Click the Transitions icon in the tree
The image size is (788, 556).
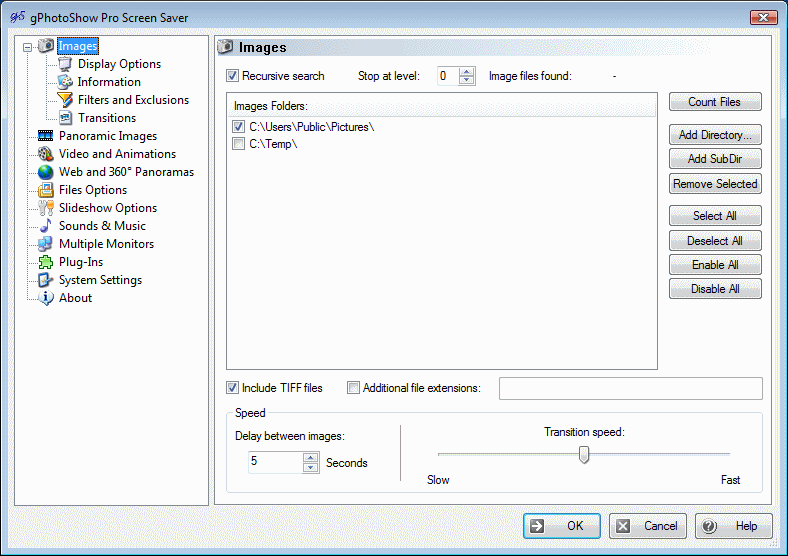[x=65, y=118]
